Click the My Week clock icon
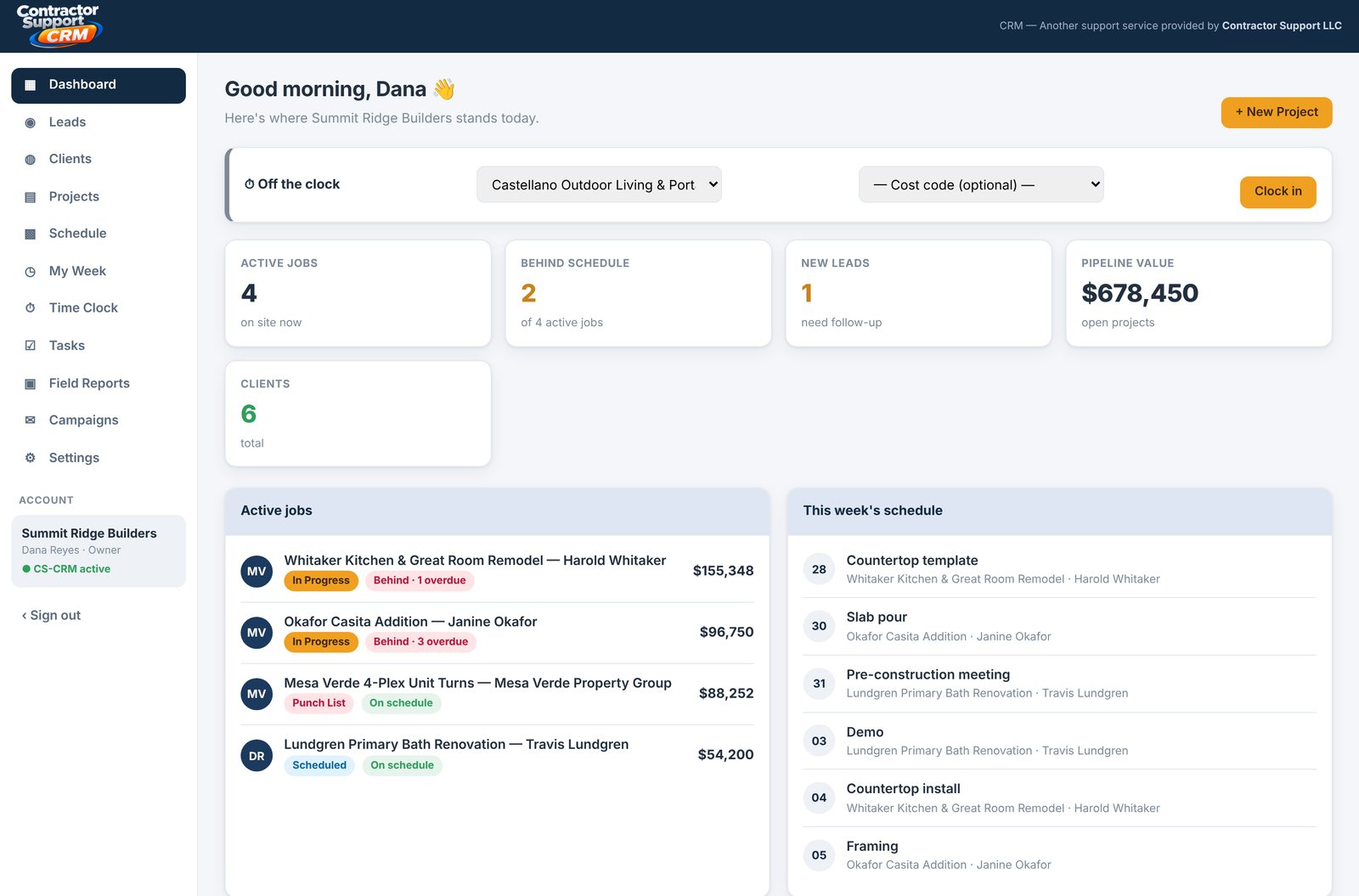Viewport: 1359px width, 896px height. 31,271
